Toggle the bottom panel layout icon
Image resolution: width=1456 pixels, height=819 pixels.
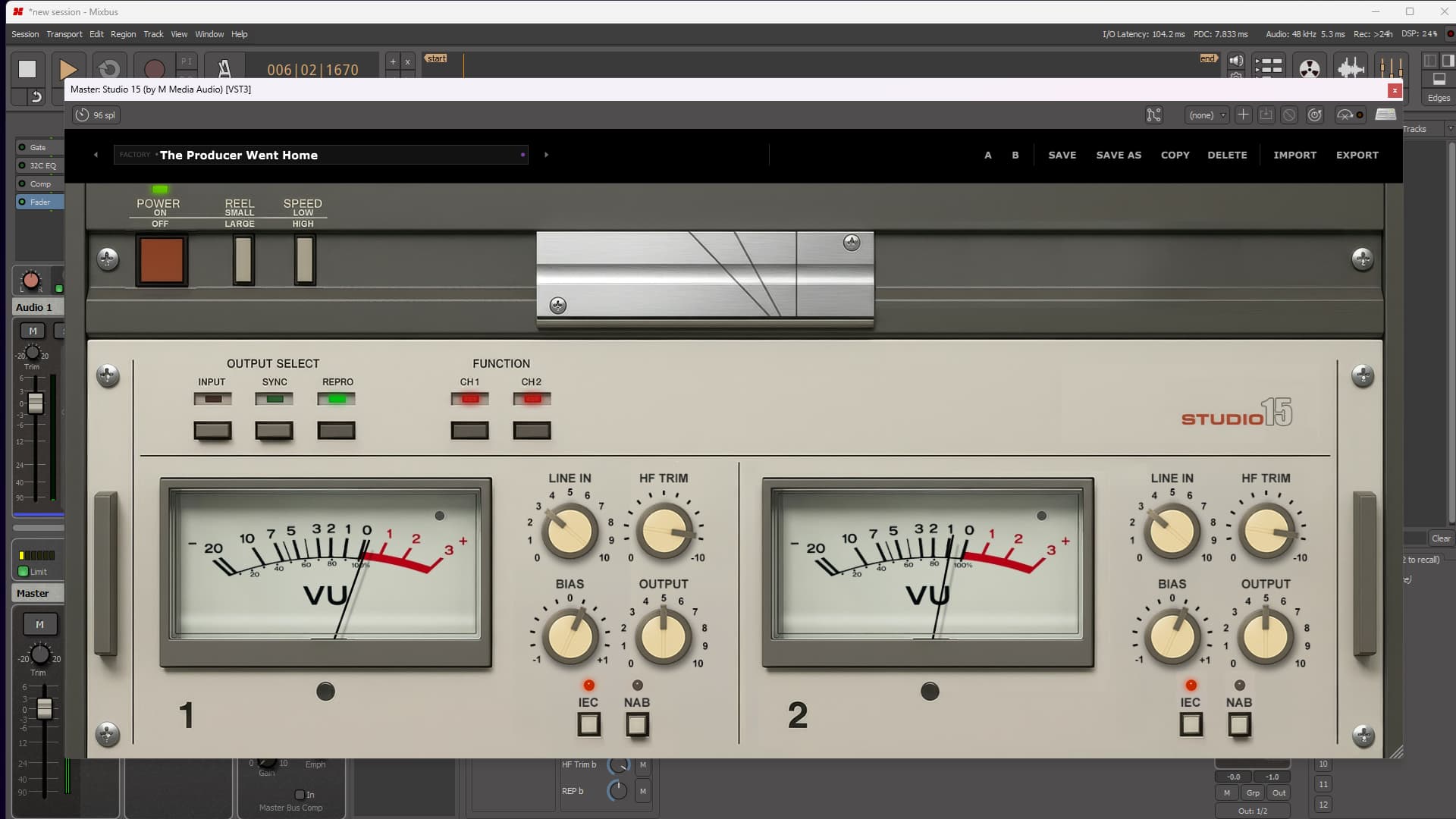click(1439, 79)
